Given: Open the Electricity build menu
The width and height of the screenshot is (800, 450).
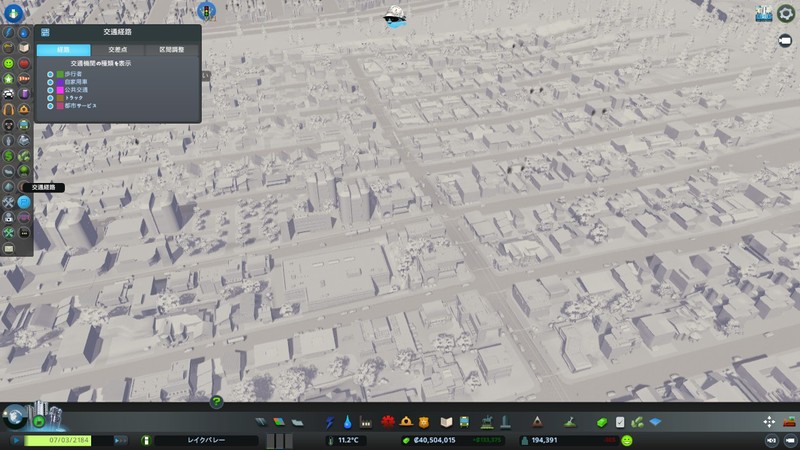Looking at the screenshot, I should 333,422.
